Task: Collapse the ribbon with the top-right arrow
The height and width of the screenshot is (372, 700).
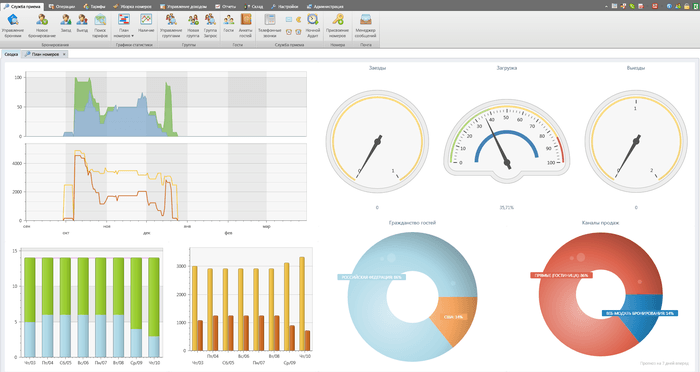Action: point(606,6)
